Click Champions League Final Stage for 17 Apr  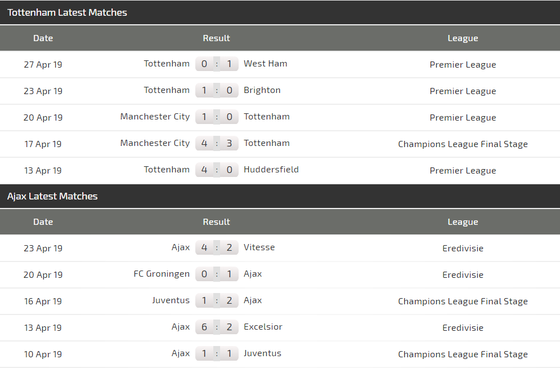click(463, 144)
